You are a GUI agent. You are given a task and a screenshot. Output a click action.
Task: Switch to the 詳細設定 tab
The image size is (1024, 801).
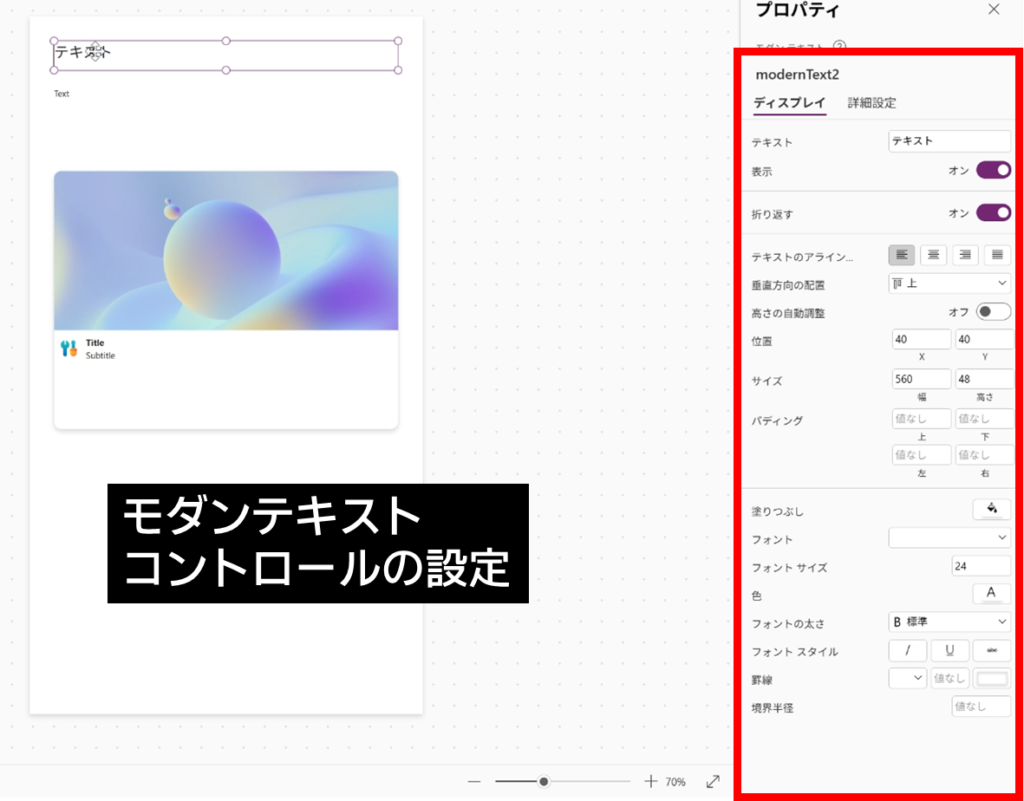coord(871,103)
